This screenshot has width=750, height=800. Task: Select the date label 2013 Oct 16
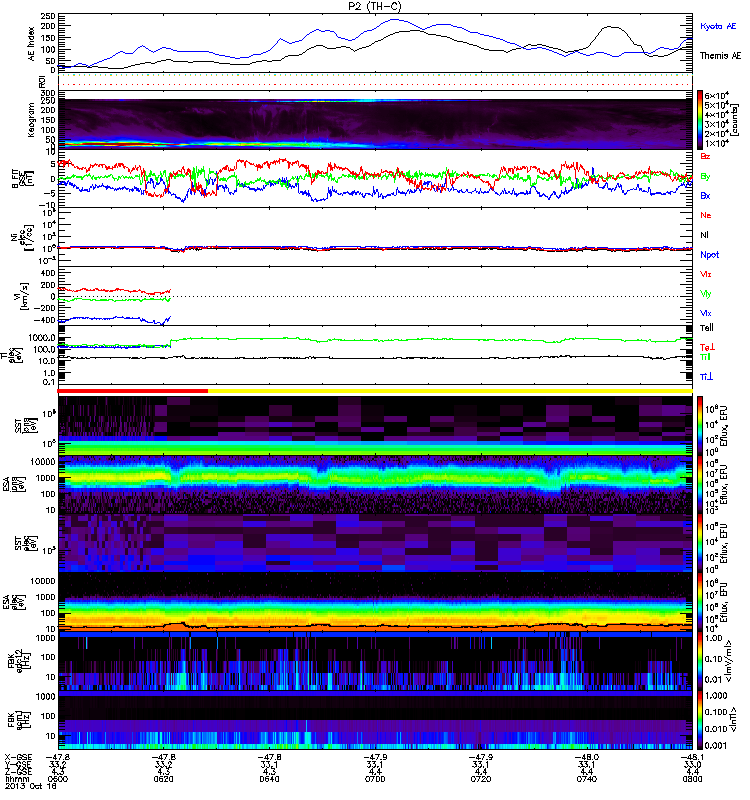(31, 787)
